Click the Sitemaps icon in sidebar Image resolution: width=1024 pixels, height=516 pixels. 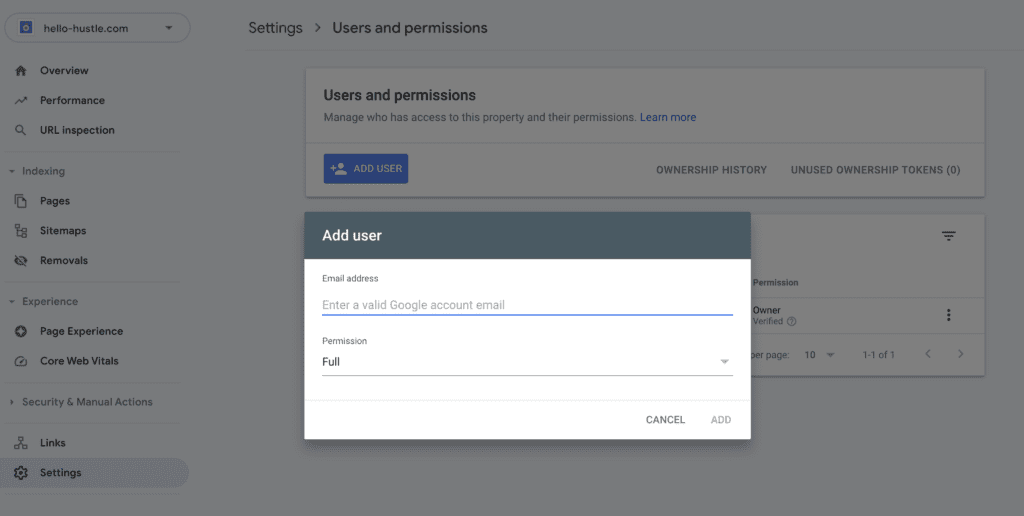pyautogui.click(x=21, y=231)
